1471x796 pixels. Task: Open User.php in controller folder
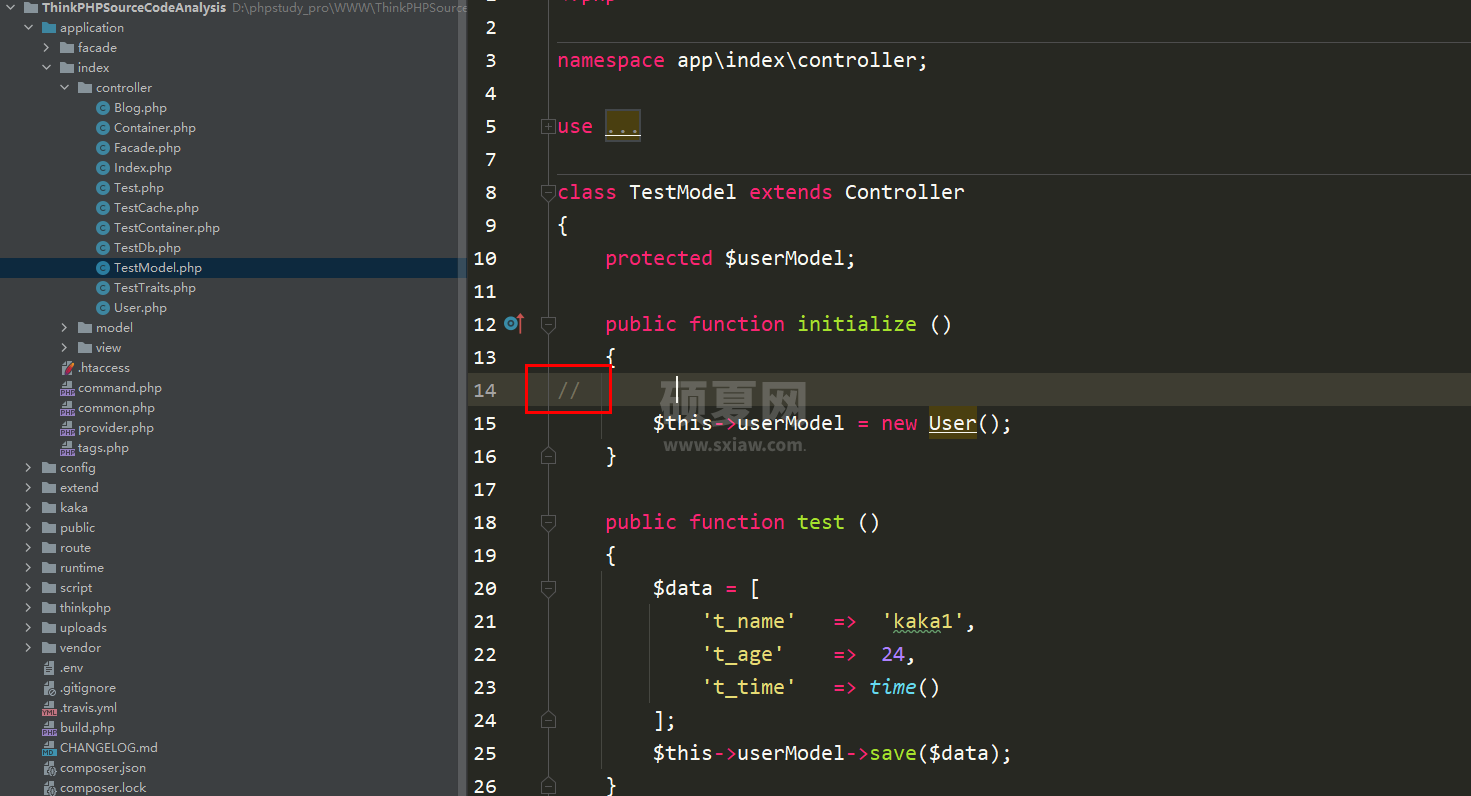(140, 308)
